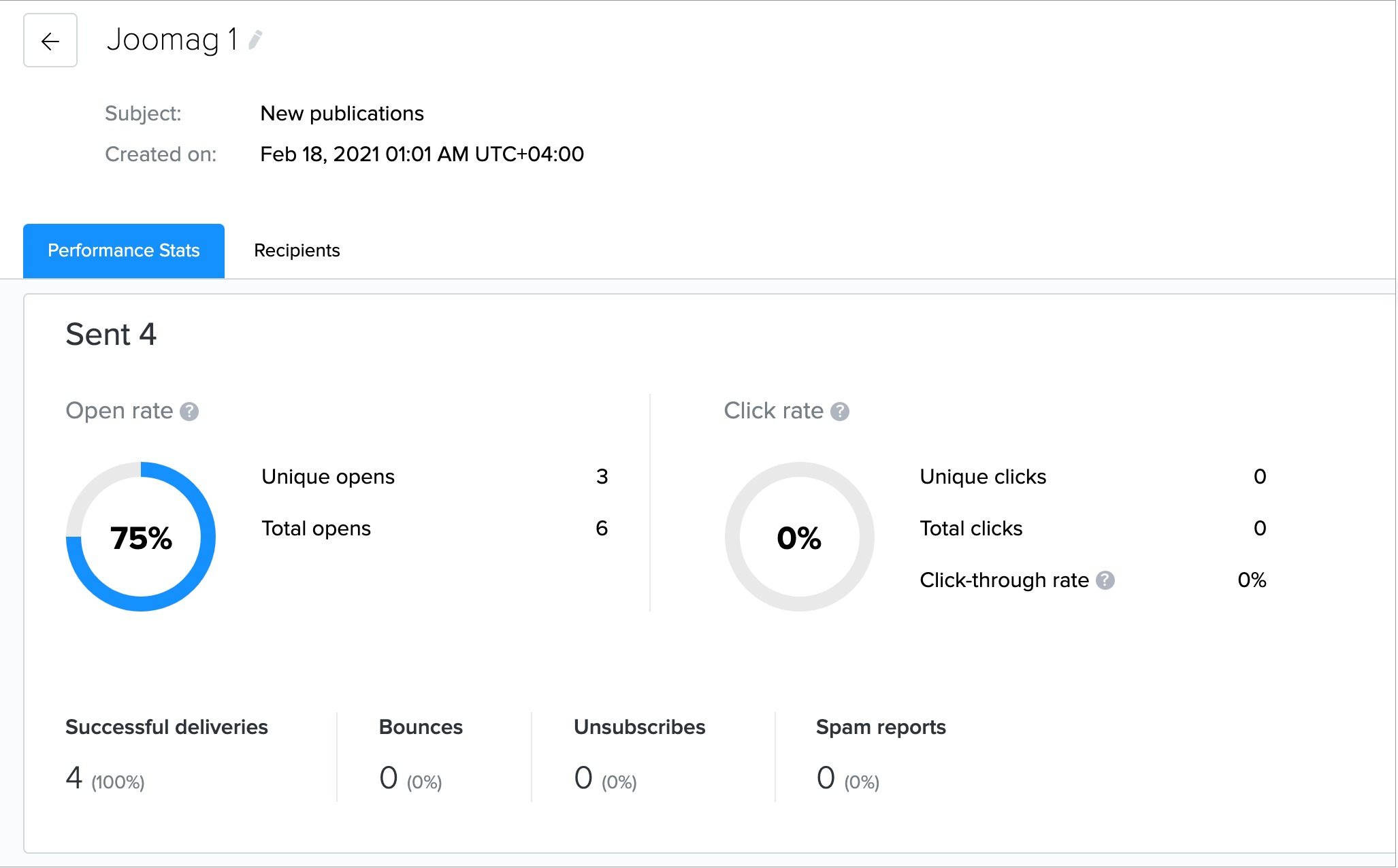Click the Click-through rate help icon

[x=1105, y=580]
